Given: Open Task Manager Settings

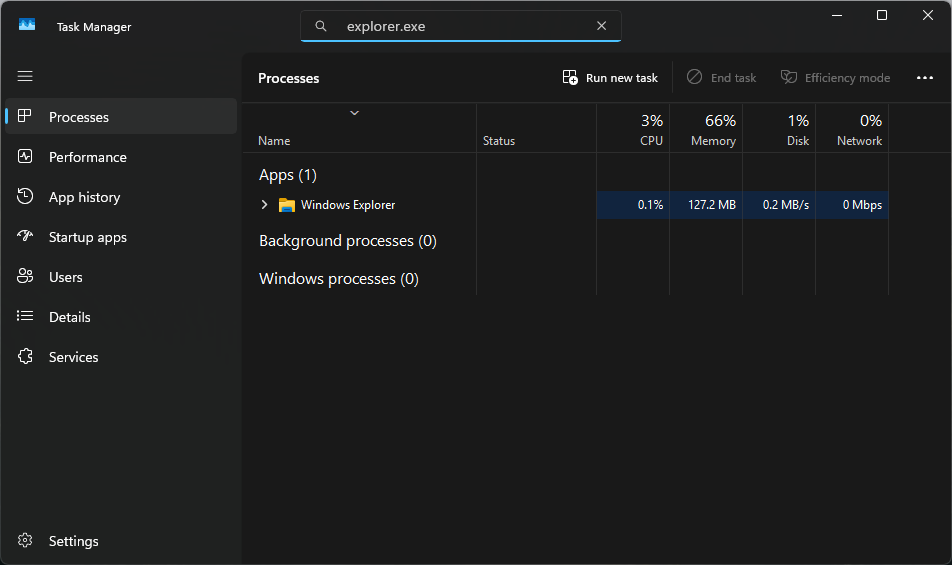Looking at the screenshot, I should [x=73, y=541].
